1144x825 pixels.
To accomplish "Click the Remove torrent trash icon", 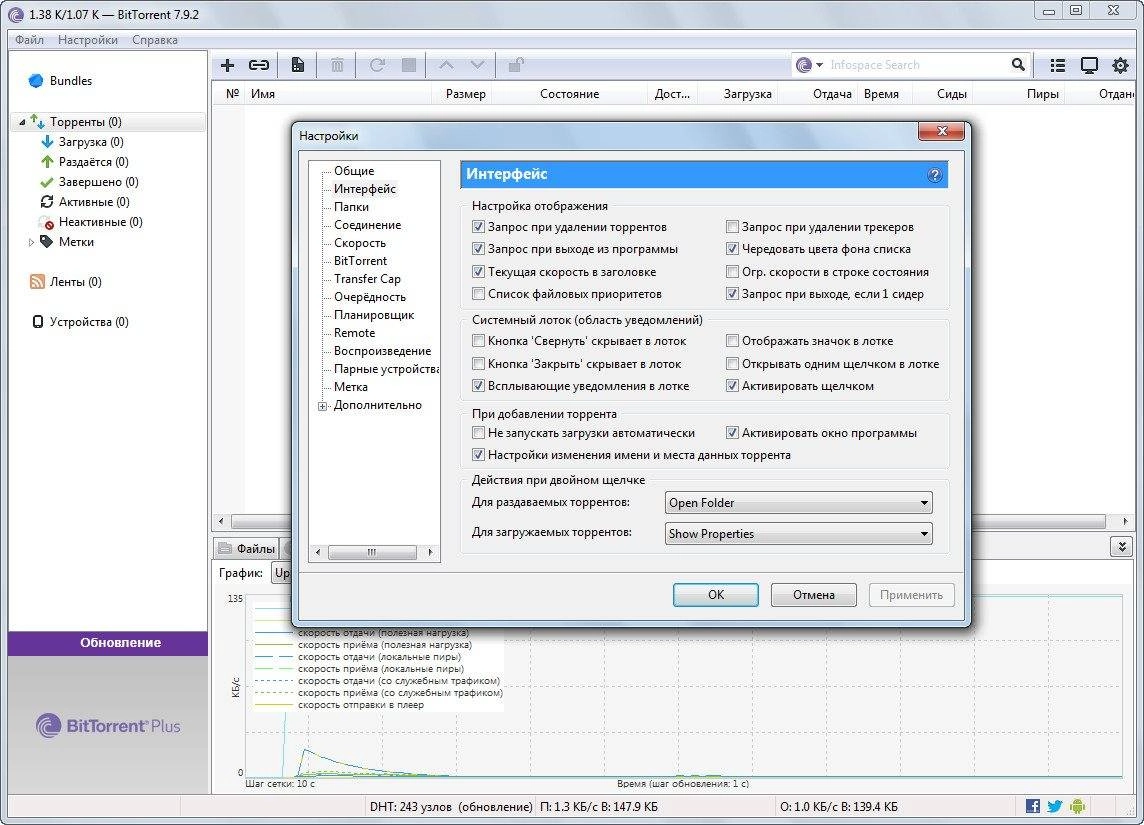I will pos(337,66).
